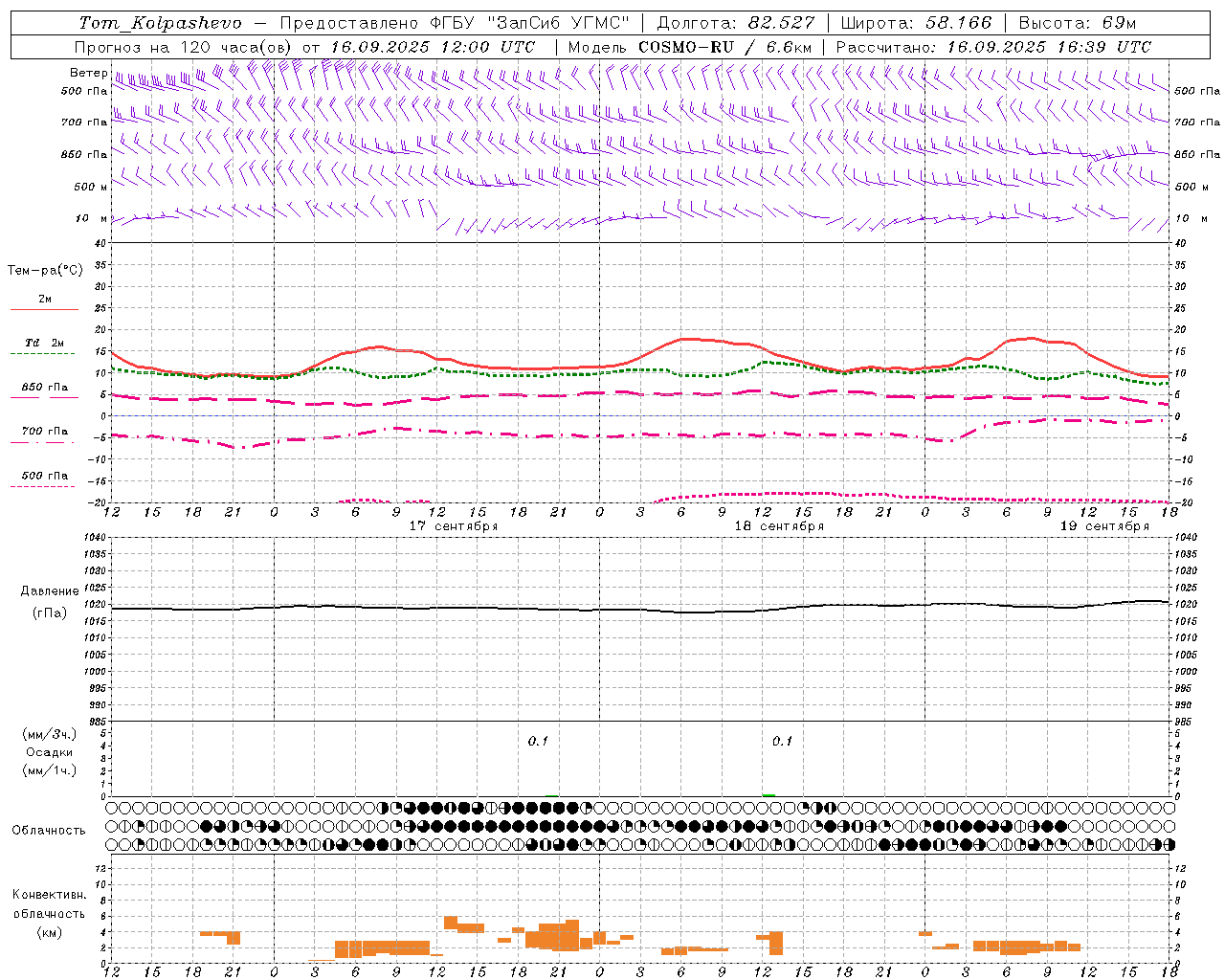Click the Ветер wind panel label
This screenshot has width=1225, height=980.
coord(88,73)
